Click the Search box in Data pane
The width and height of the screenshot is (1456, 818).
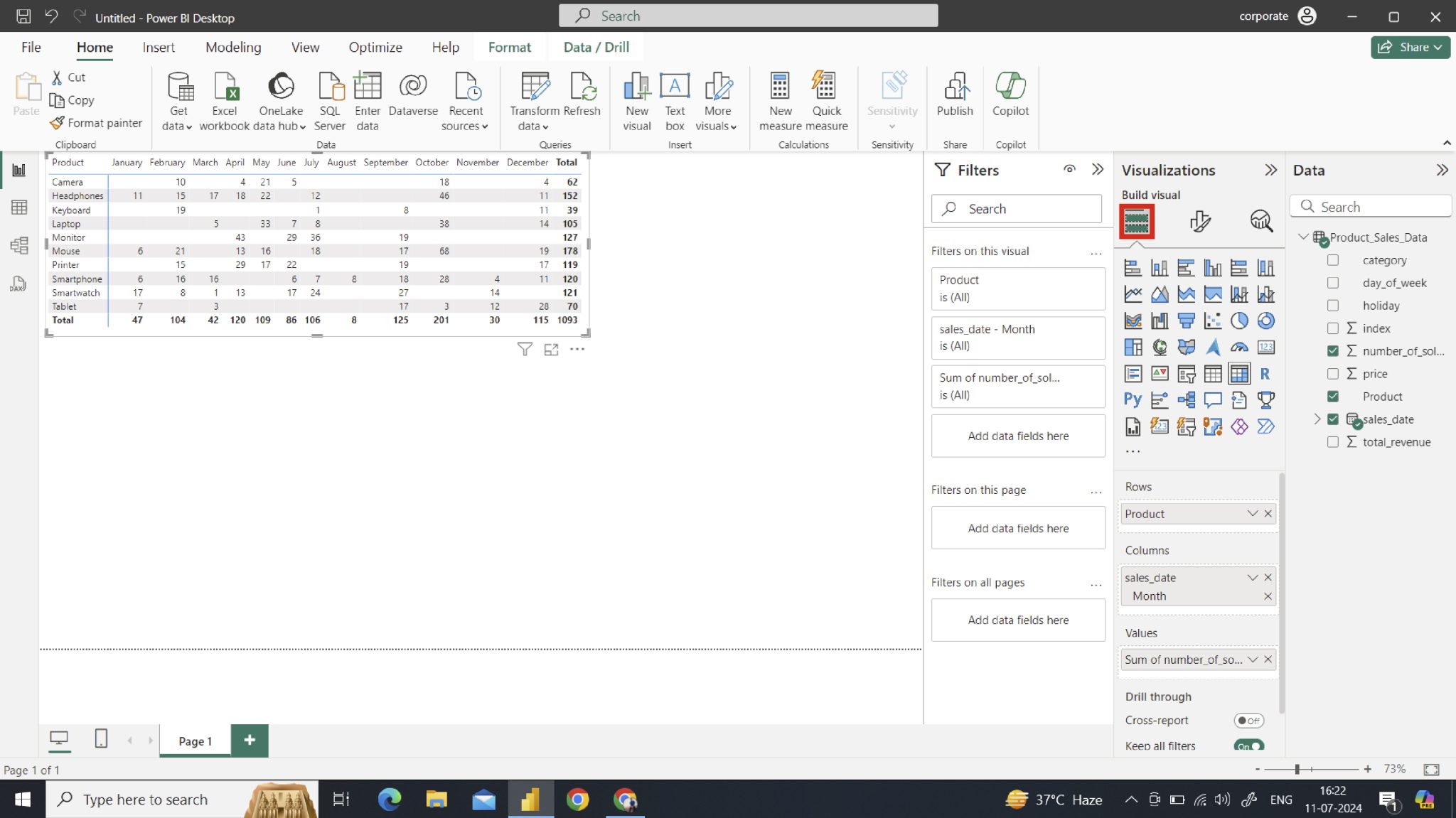pos(1371,206)
